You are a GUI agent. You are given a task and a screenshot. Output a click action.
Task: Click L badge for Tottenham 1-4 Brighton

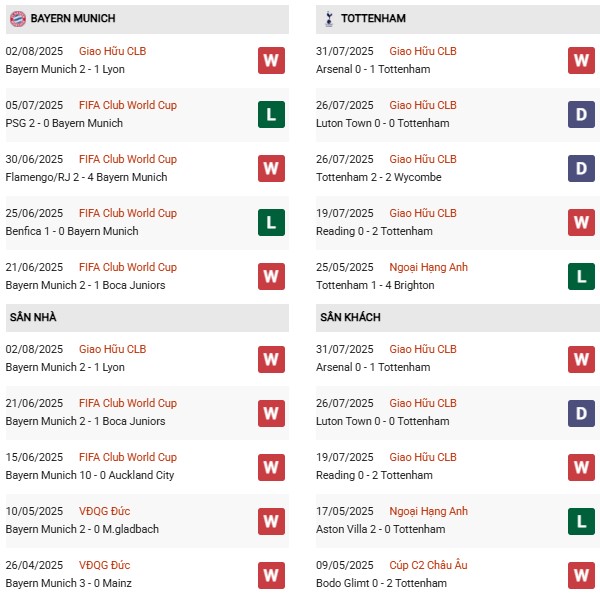[x=581, y=276]
